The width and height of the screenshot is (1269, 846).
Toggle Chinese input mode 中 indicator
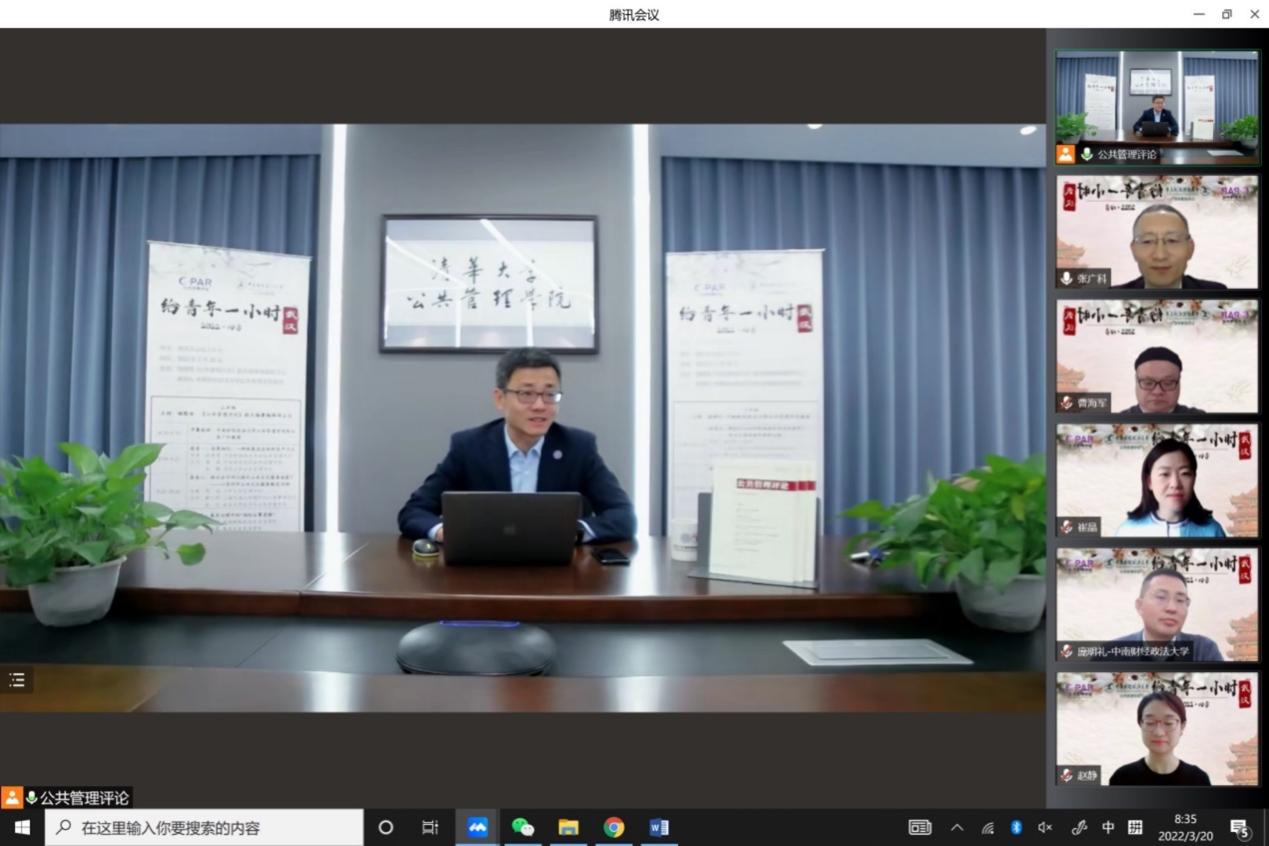coord(1108,827)
